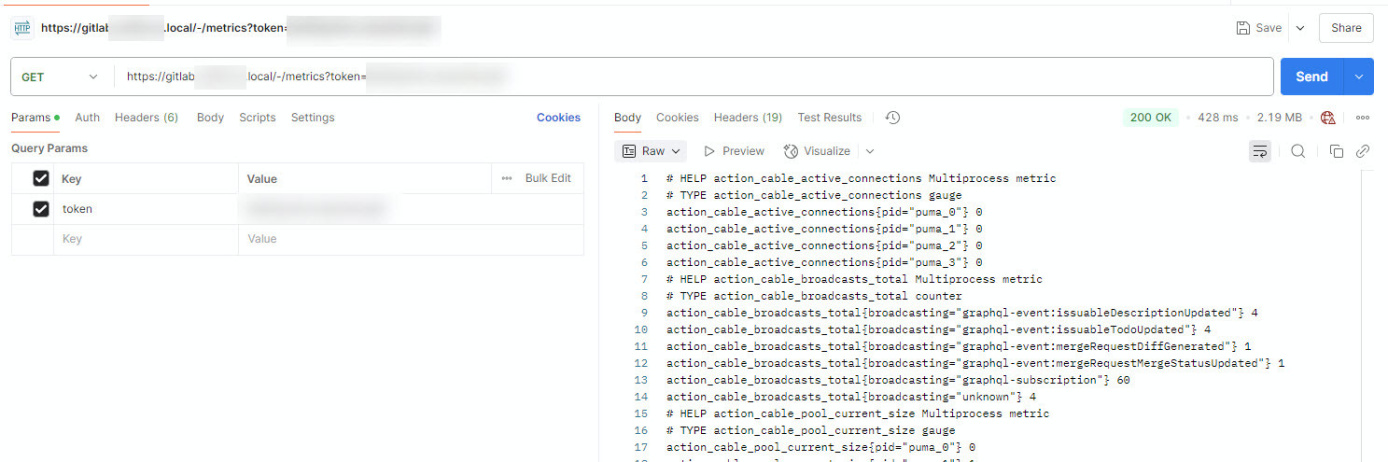Viewport: 1388px width, 462px height.
Task: Open the GET method dropdown
Action: pyautogui.click(x=60, y=77)
